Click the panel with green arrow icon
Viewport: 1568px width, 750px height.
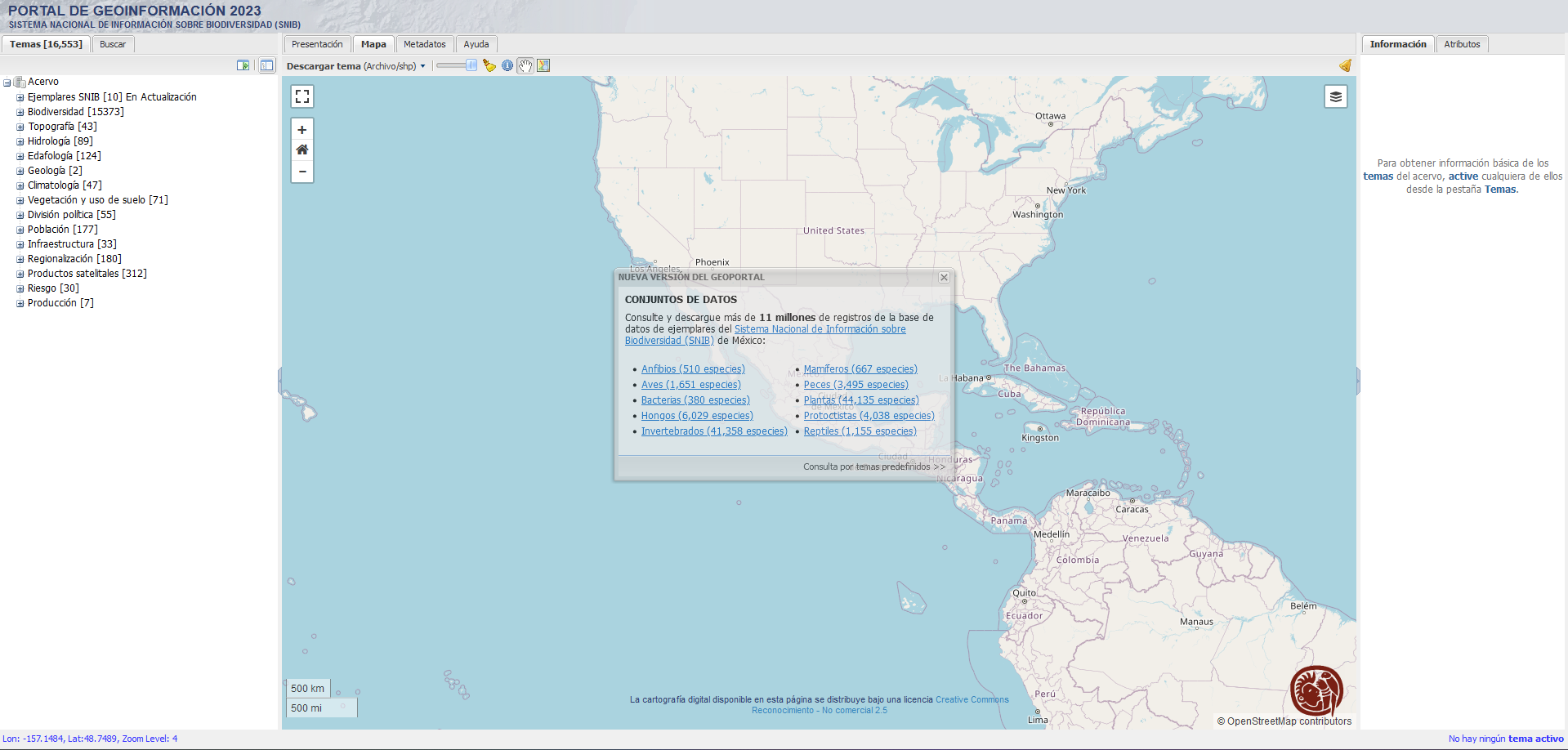tap(243, 65)
